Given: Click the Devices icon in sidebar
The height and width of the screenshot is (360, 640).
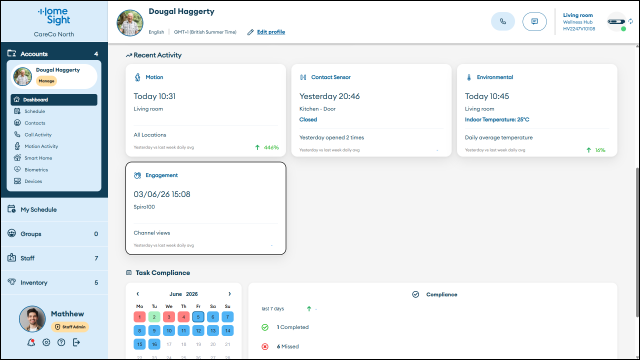Looking at the screenshot, I should point(17,181).
